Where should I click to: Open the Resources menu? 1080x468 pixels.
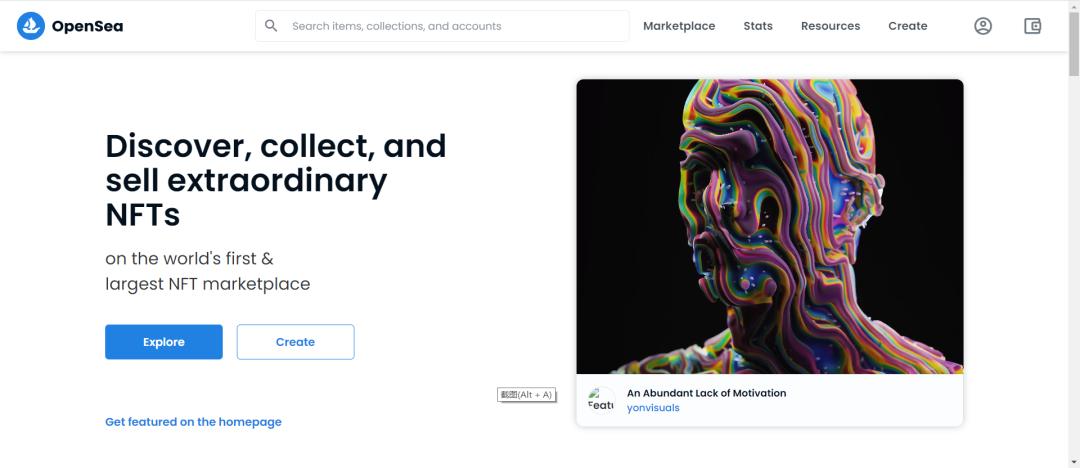pyautogui.click(x=830, y=26)
